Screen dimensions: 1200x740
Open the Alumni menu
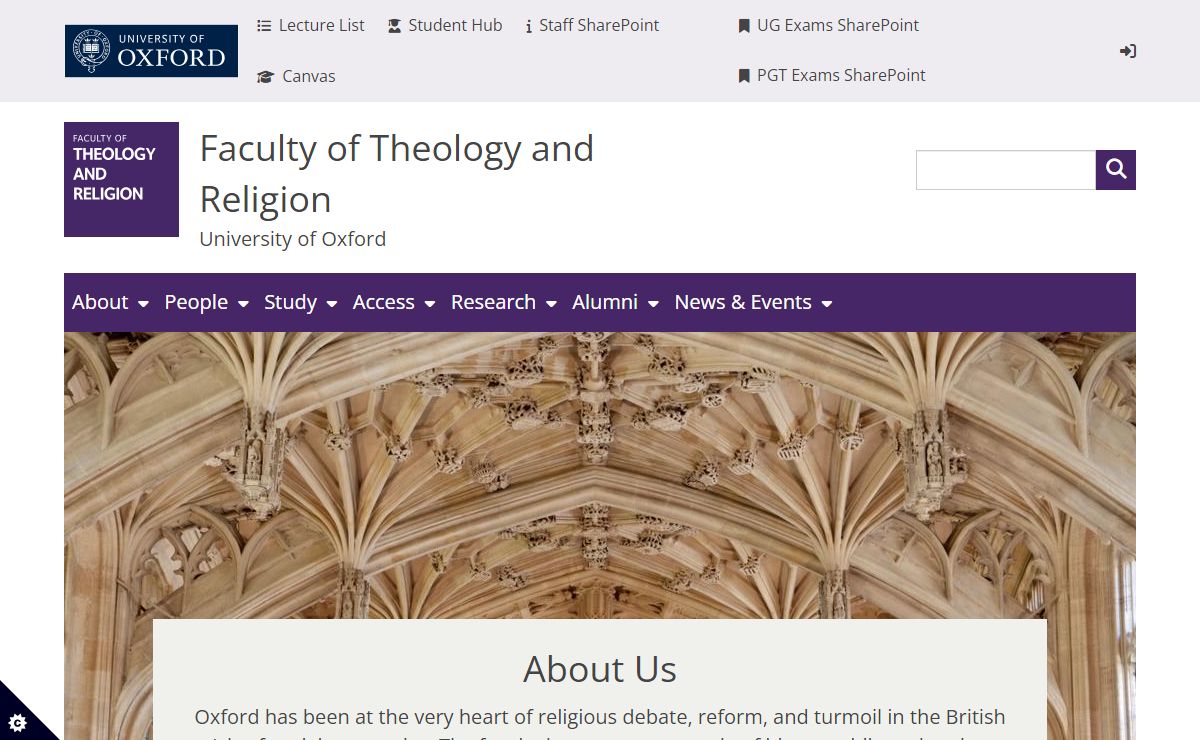coord(615,302)
